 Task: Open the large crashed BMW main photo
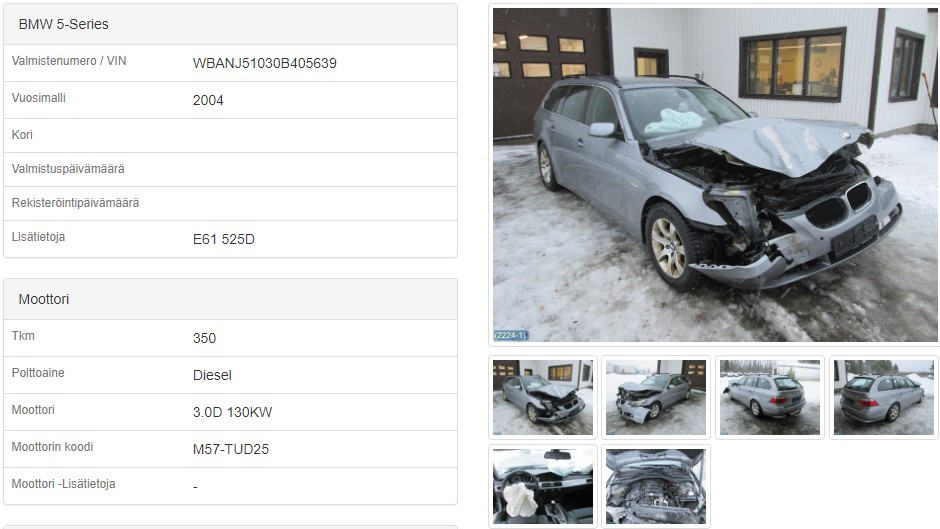click(x=715, y=175)
